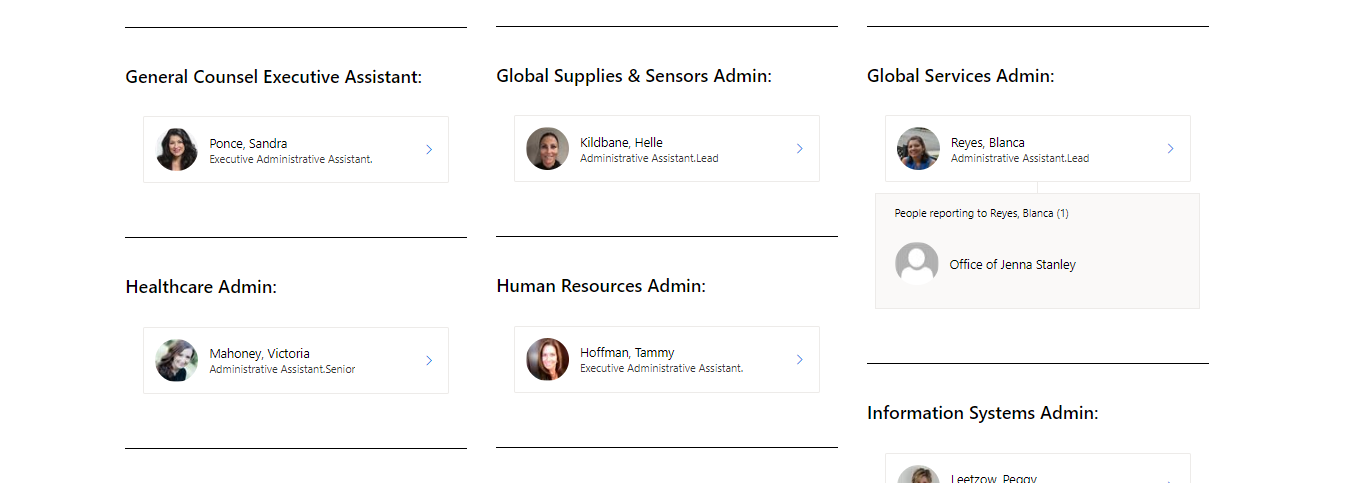This screenshot has width=1359, height=483.
Task: Open the Ponce, Sandra name link
Action: click(x=248, y=143)
